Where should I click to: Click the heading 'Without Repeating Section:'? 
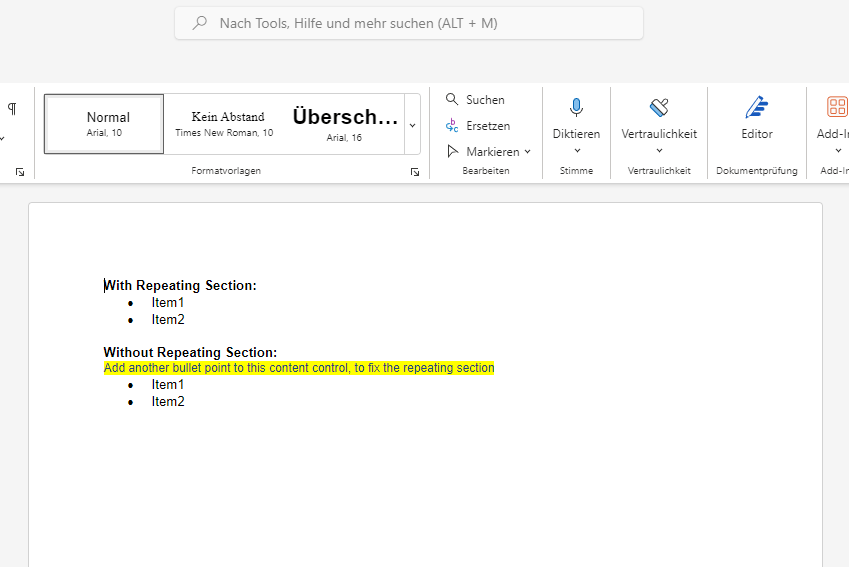190,353
